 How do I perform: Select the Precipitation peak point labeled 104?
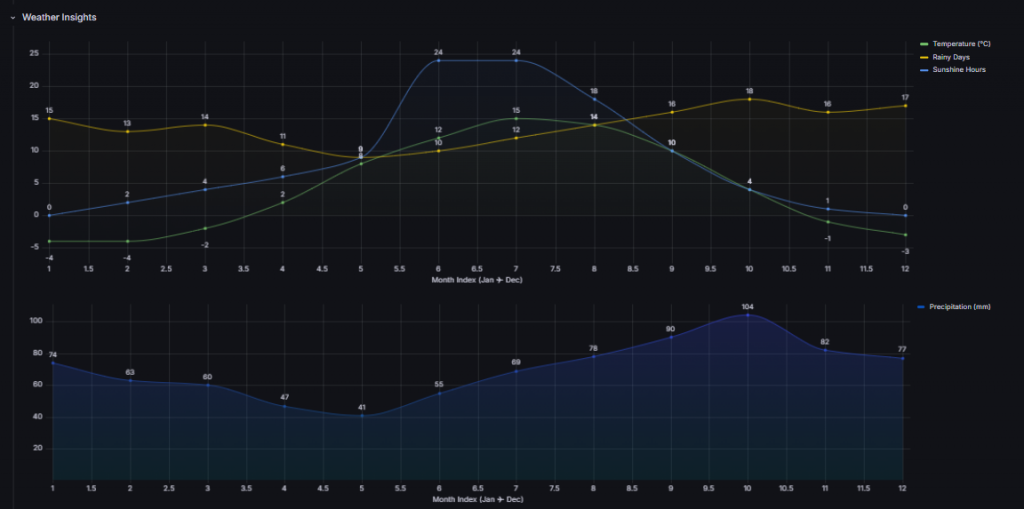coord(747,314)
